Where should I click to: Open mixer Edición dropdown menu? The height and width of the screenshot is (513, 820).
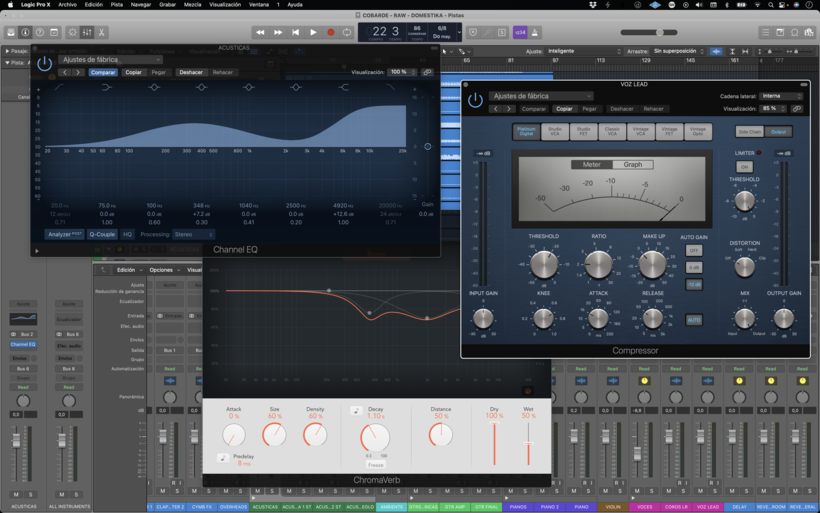pos(129,270)
